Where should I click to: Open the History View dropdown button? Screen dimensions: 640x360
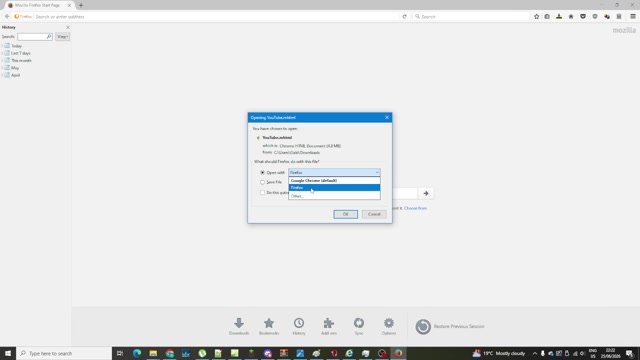(x=62, y=36)
